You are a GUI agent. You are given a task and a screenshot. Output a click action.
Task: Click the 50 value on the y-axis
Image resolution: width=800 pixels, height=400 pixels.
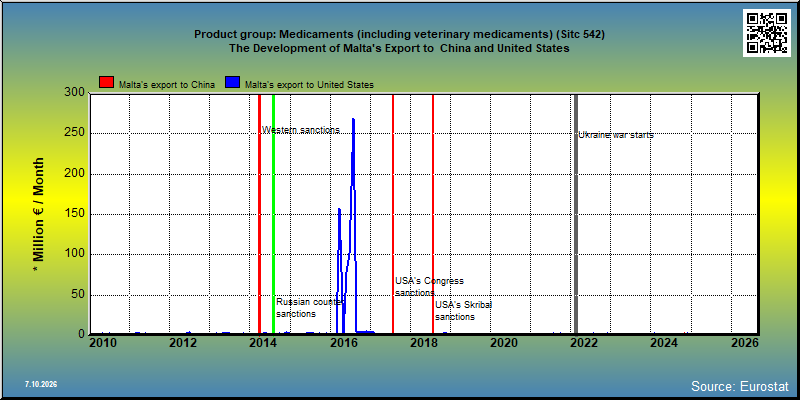click(78, 295)
